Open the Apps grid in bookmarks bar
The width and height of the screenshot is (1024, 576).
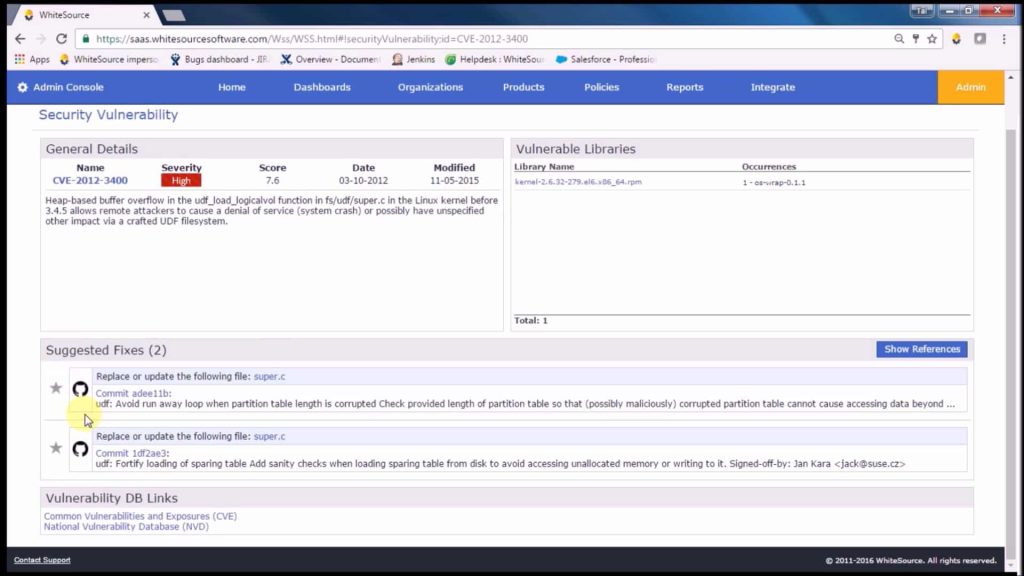32,59
